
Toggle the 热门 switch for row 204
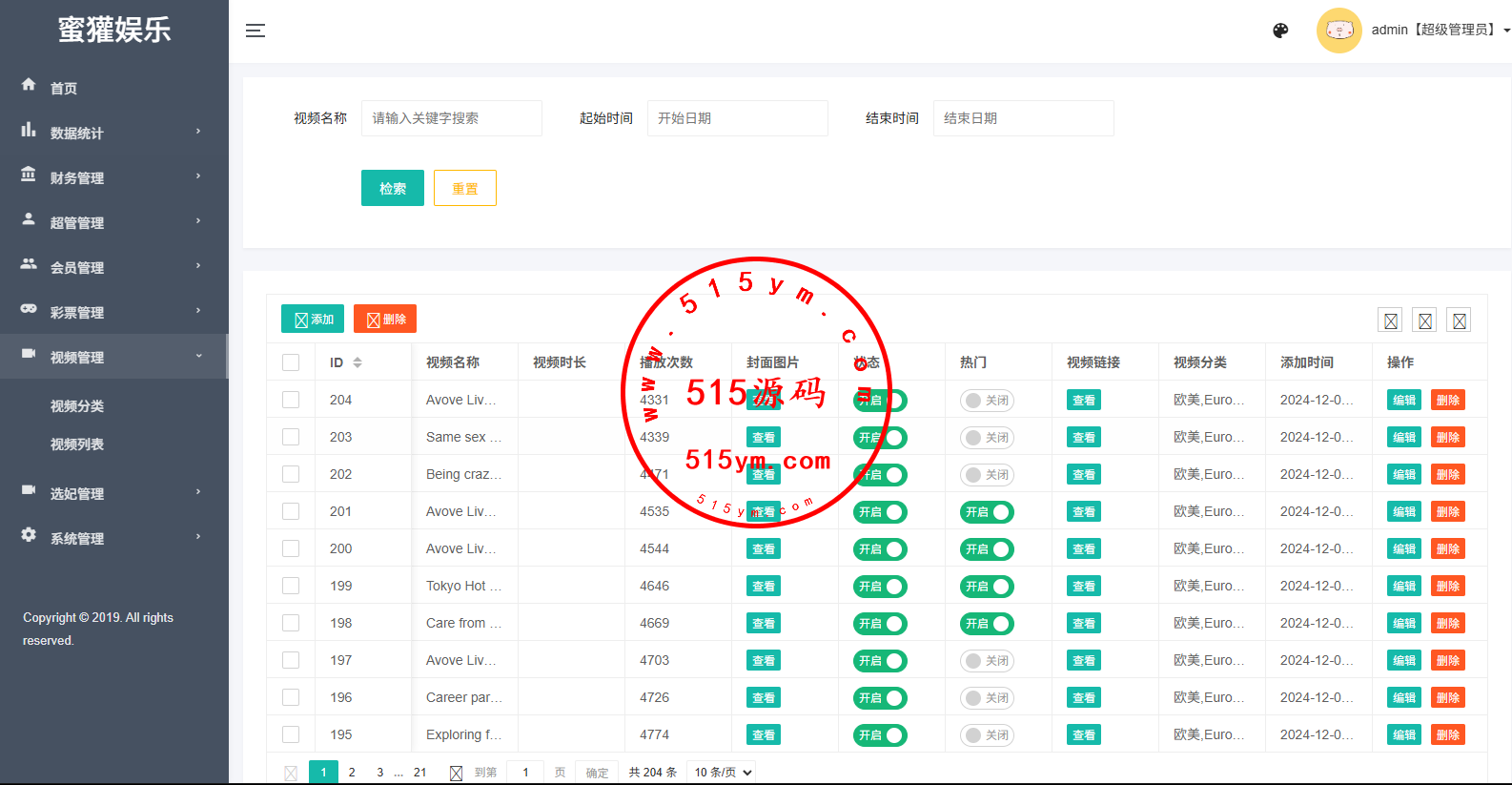pos(986,401)
